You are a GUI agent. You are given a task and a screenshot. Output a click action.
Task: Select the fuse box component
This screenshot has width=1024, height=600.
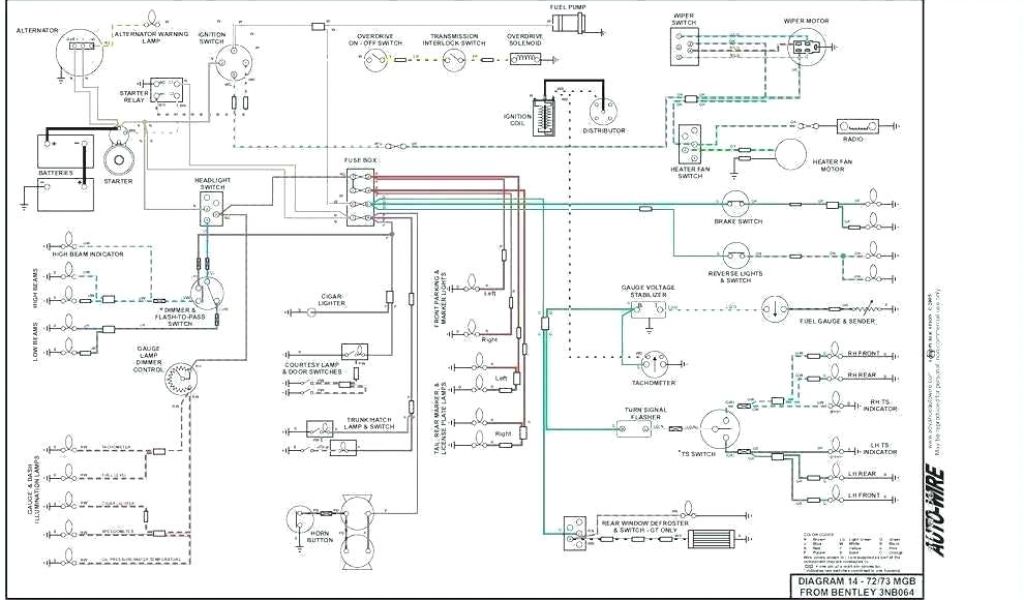click(361, 197)
